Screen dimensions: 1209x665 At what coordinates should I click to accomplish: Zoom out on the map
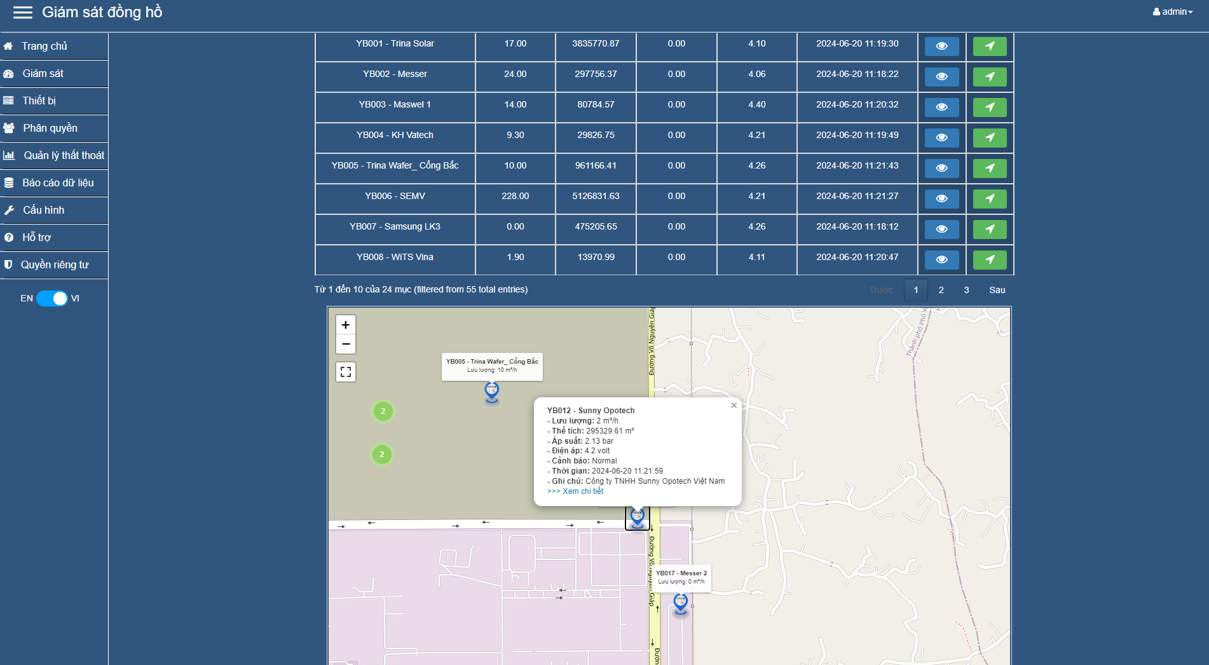[x=346, y=344]
